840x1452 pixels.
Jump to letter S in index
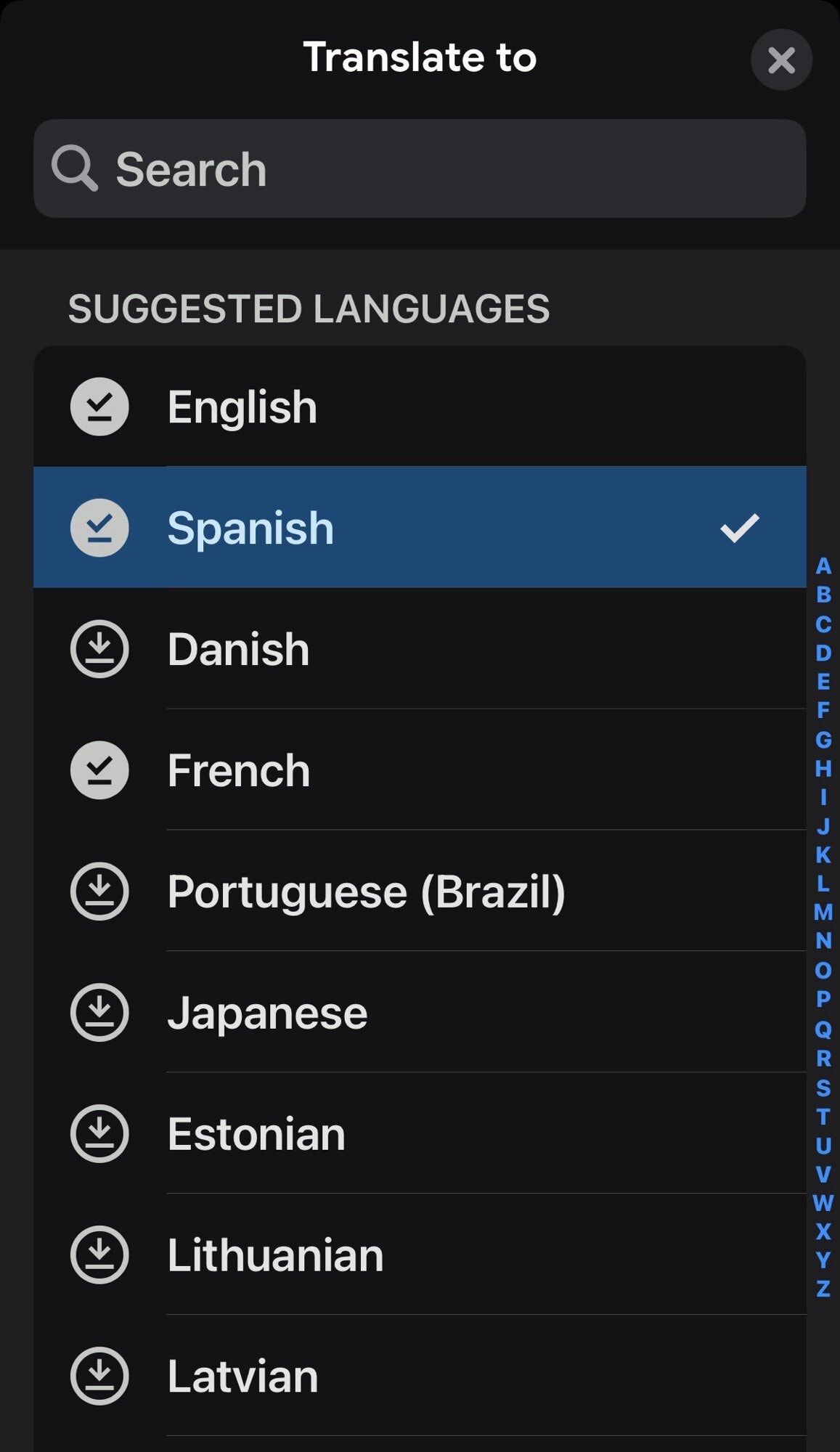pyautogui.click(x=823, y=1088)
